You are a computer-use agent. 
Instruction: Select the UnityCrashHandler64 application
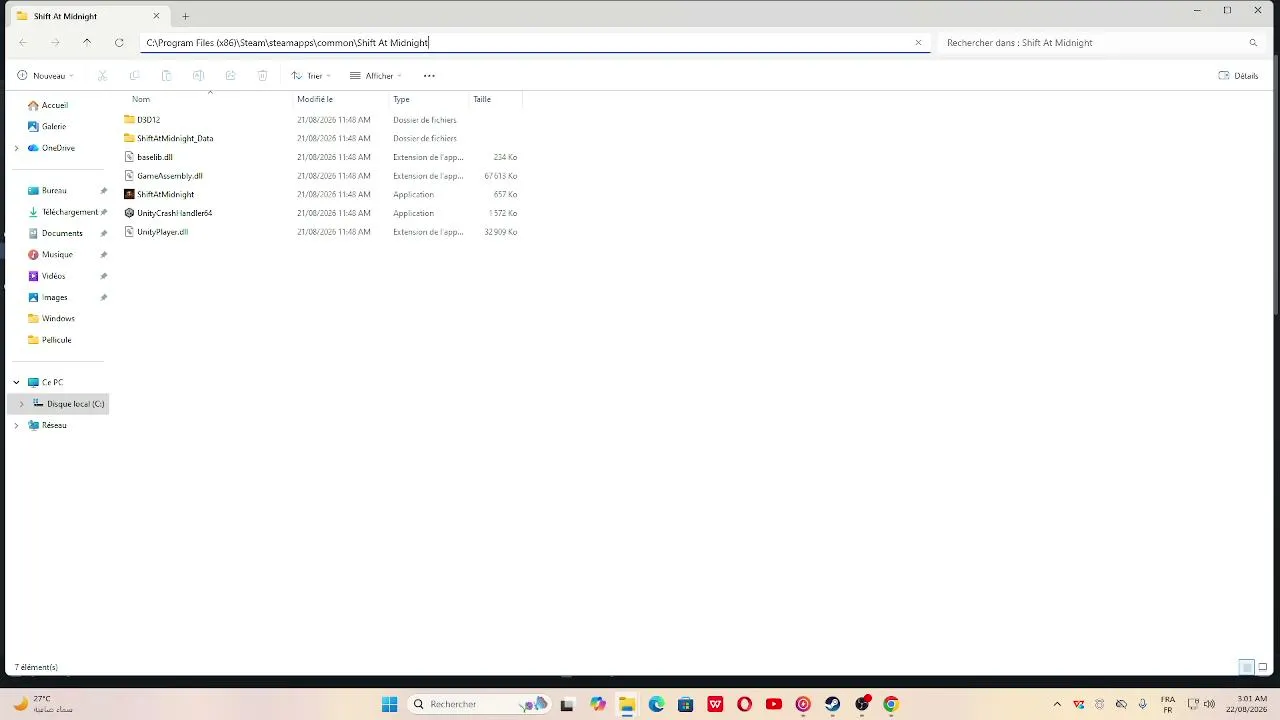click(174, 213)
